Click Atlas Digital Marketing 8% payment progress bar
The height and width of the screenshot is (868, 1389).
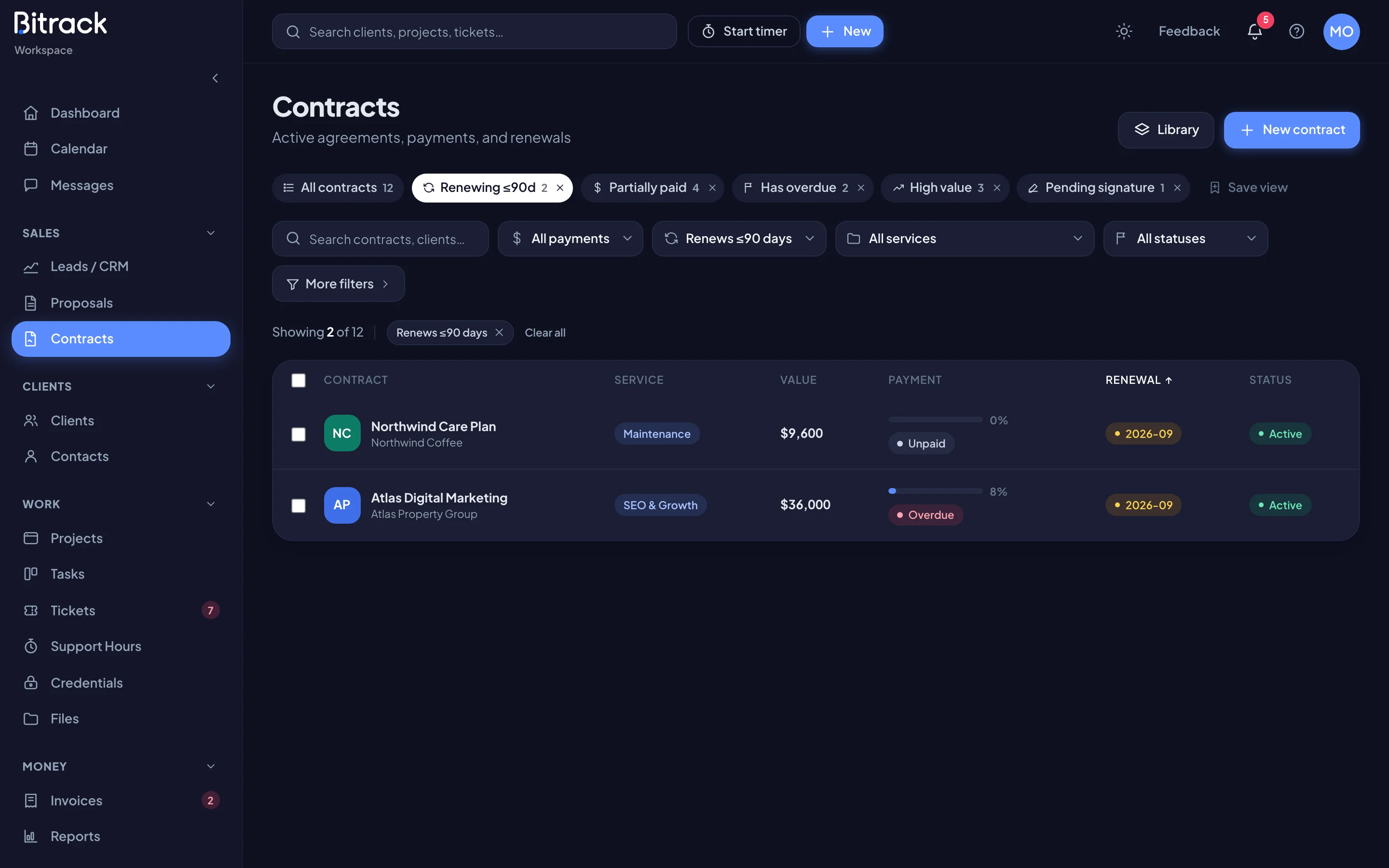935,491
